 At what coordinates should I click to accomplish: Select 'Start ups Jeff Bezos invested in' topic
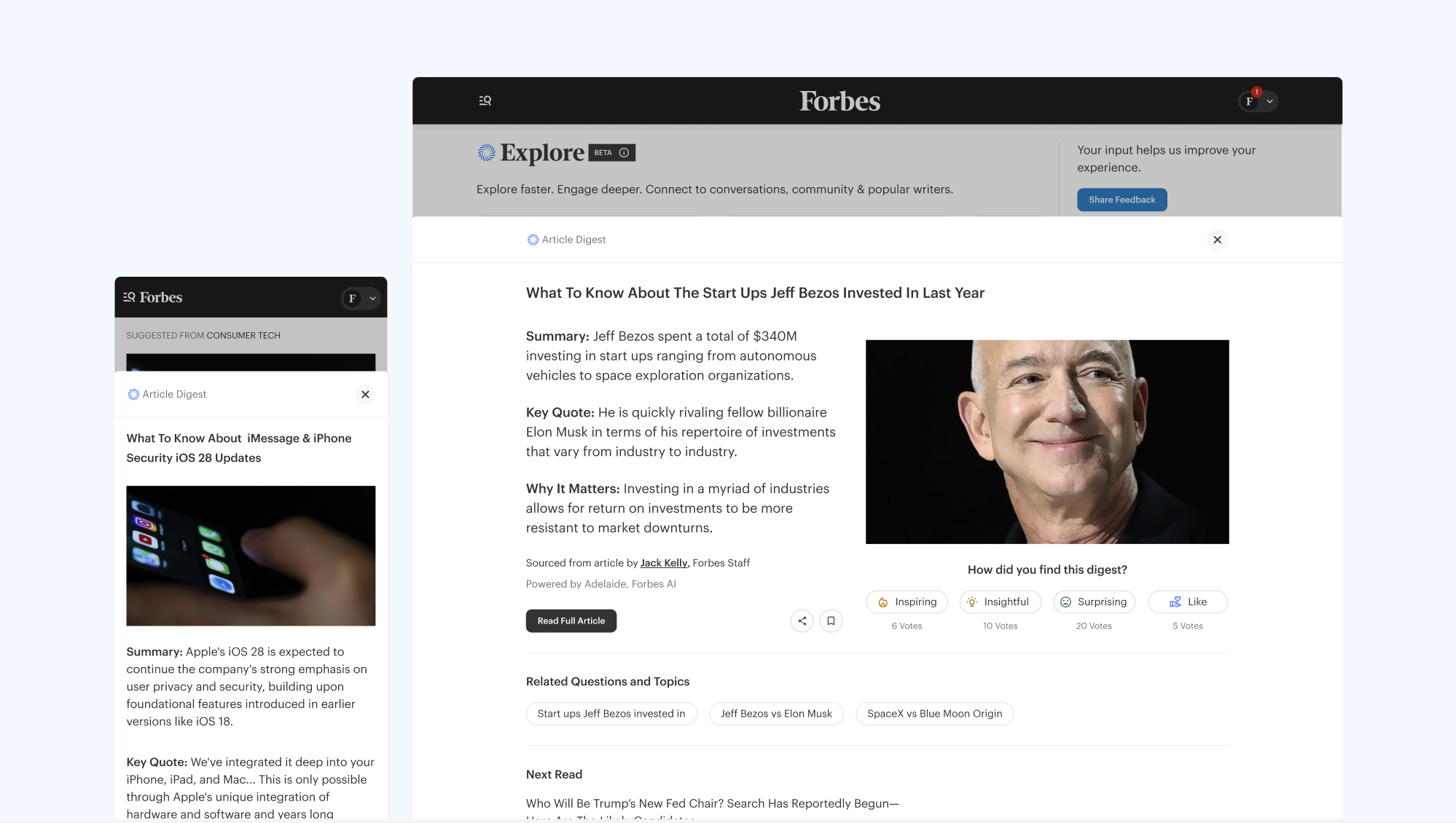point(611,714)
